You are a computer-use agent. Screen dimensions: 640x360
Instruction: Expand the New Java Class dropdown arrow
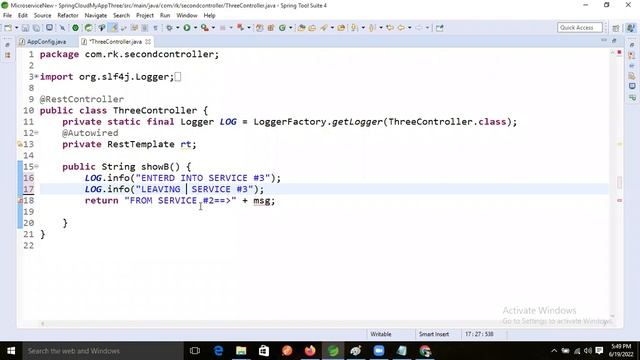tap(291, 28)
